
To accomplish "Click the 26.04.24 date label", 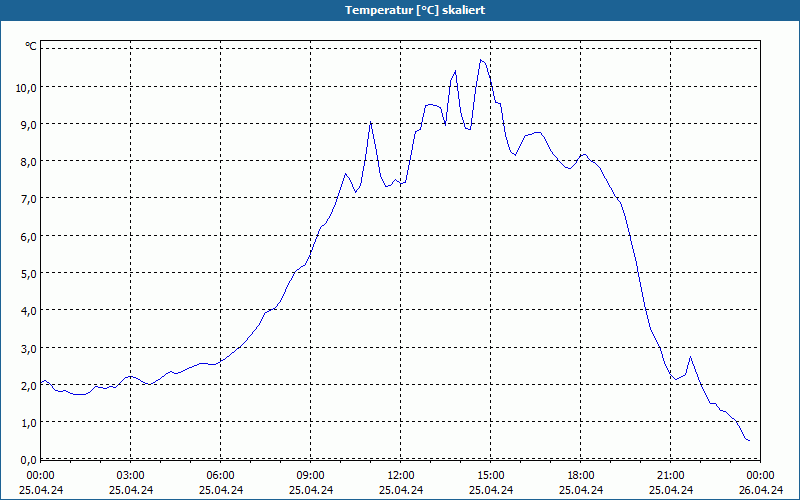I will 761,490.
